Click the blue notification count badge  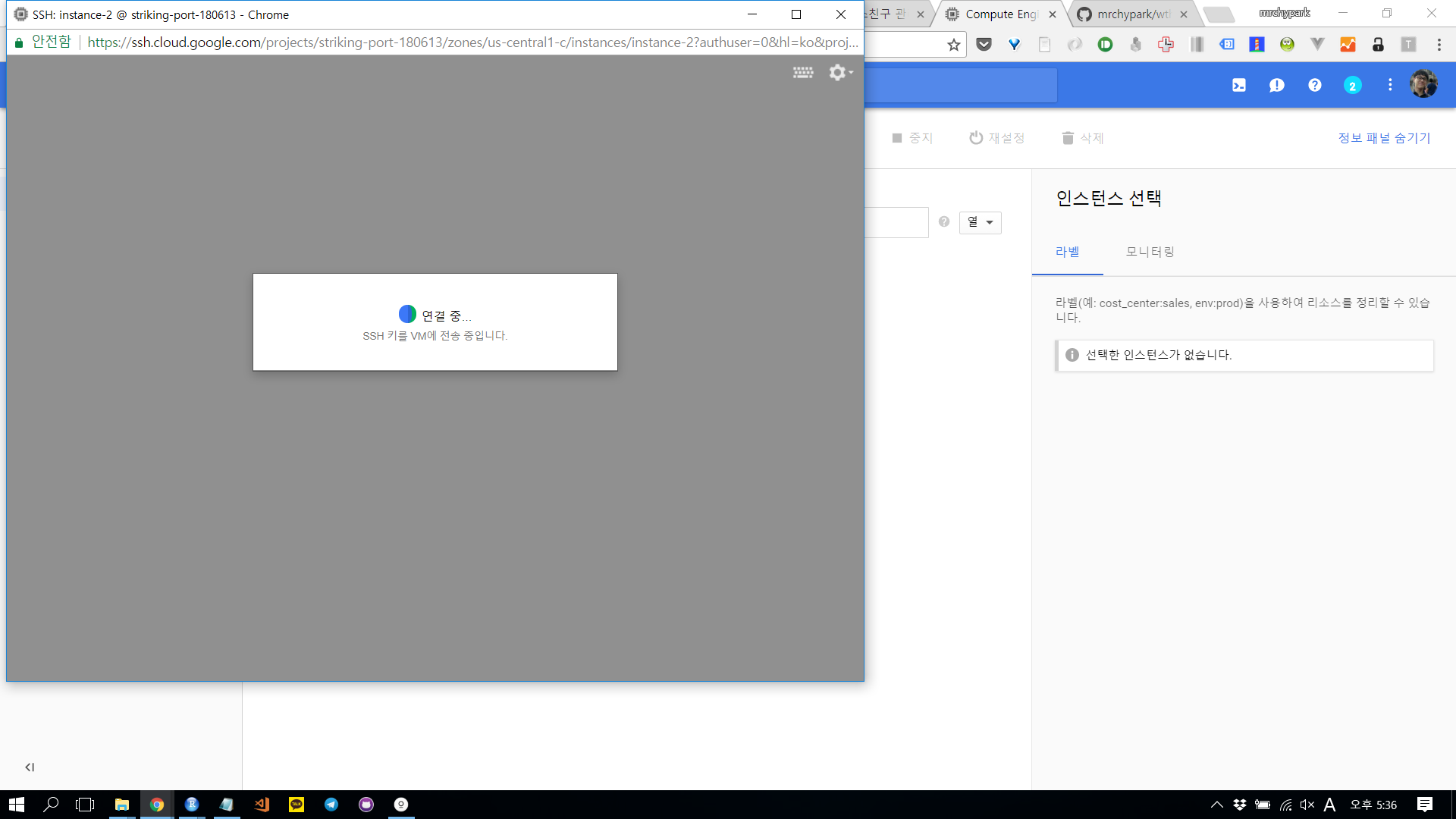pyautogui.click(x=1352, y=86)
